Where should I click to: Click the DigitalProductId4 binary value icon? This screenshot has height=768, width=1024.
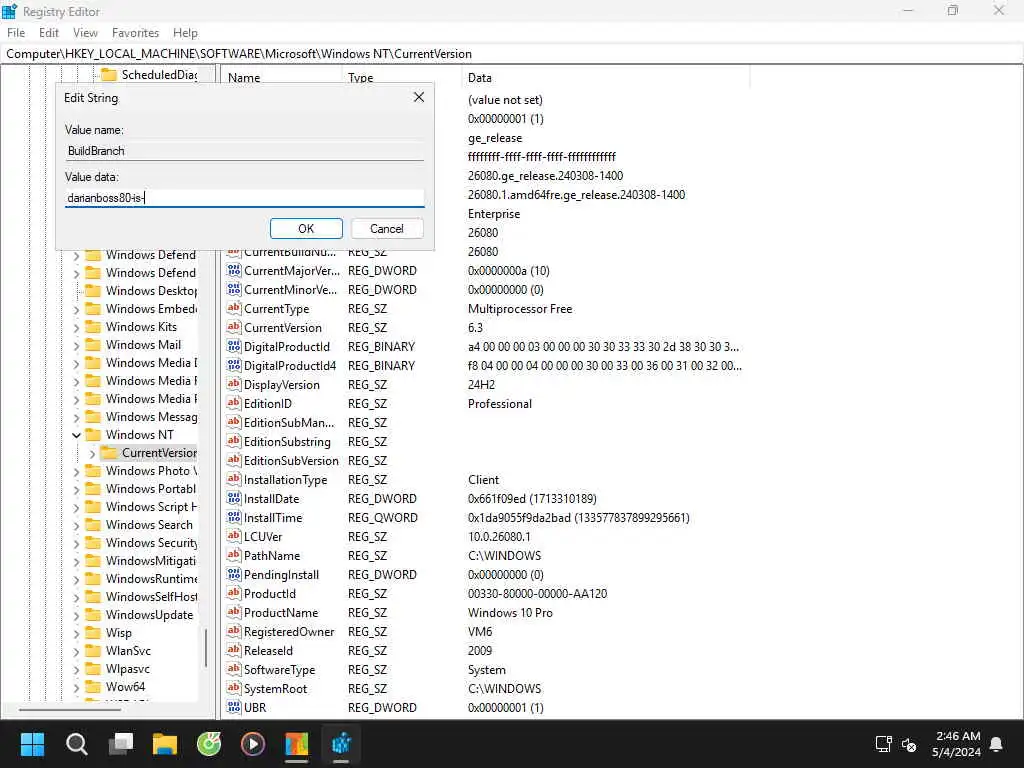pos(234,365)
